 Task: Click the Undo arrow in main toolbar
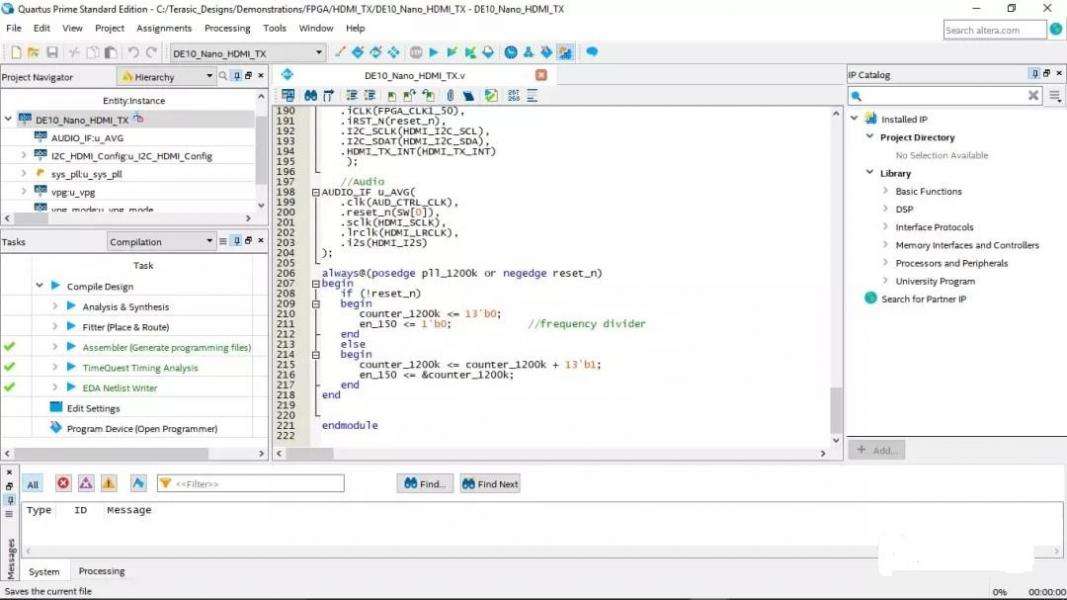click(x=133, y=53)
